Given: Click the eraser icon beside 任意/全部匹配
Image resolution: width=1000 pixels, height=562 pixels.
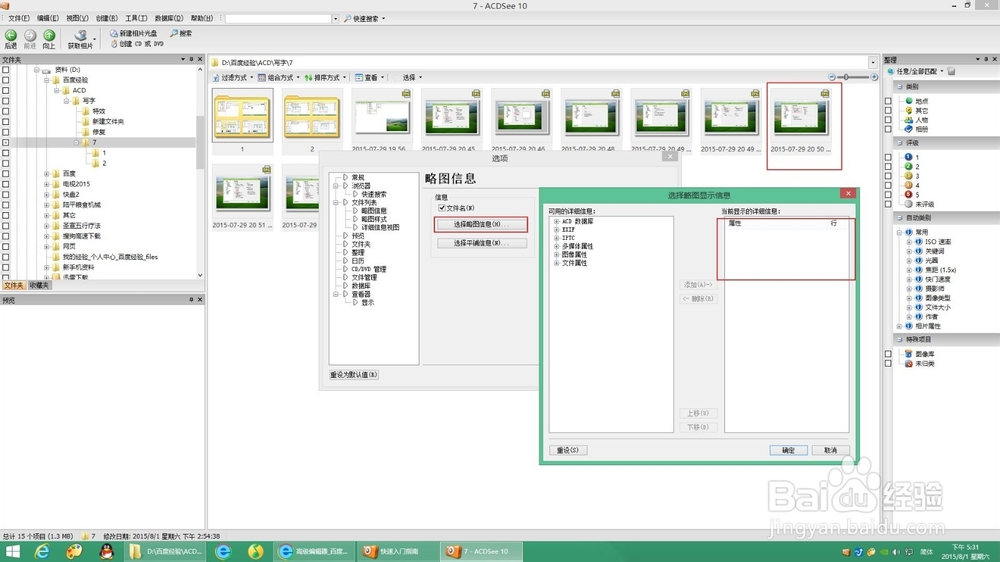Looking at the screenshot, I should click(952, 71).
